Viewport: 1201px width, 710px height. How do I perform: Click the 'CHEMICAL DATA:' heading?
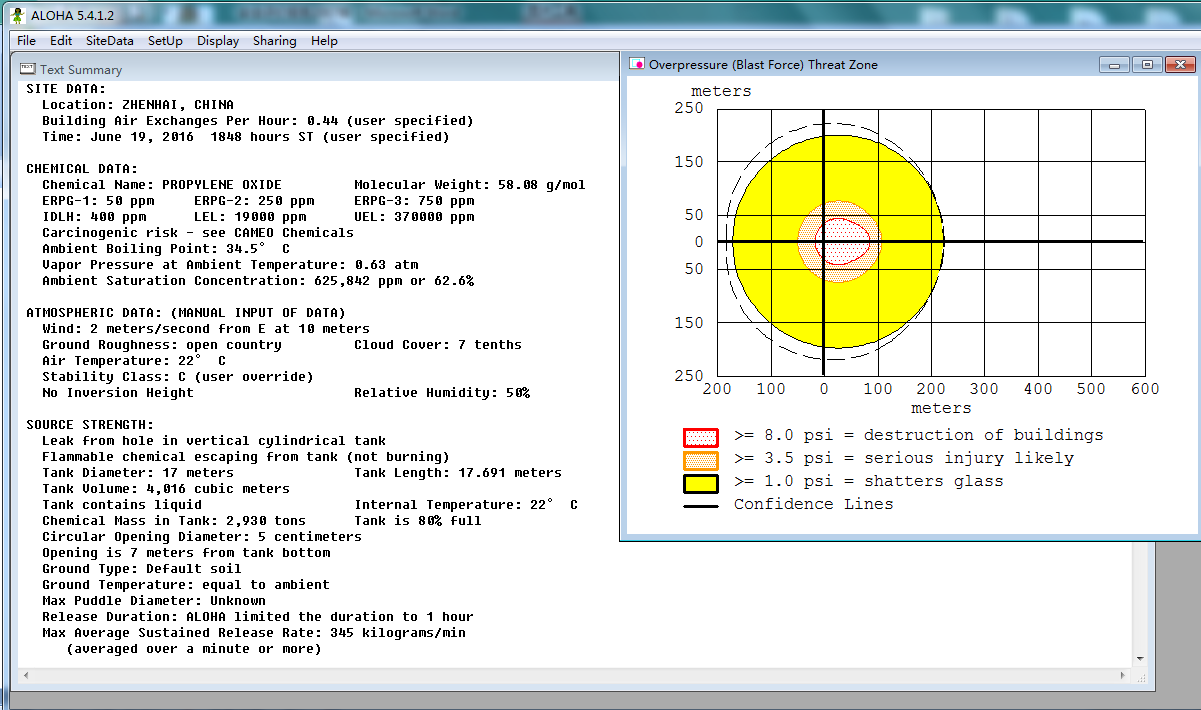point(82,168)
